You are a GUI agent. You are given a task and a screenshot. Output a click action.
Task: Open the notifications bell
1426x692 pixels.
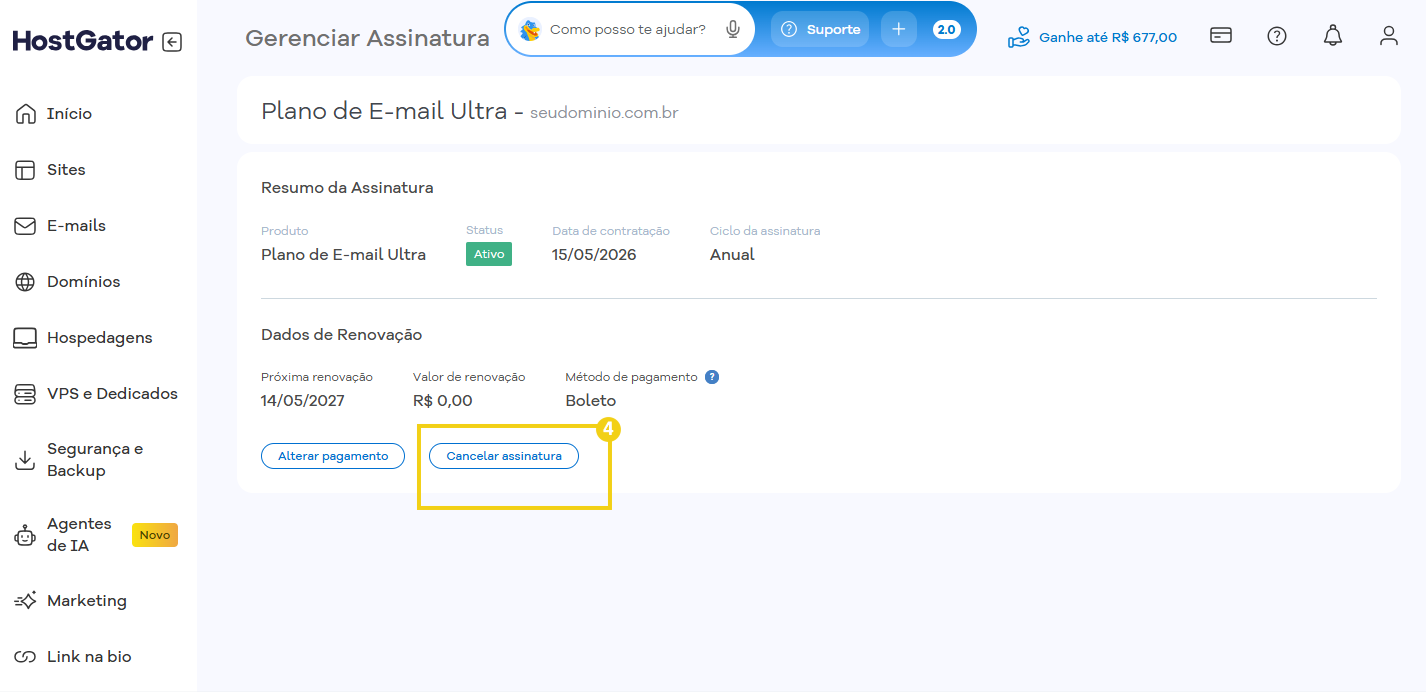(x=1332, y=36)
